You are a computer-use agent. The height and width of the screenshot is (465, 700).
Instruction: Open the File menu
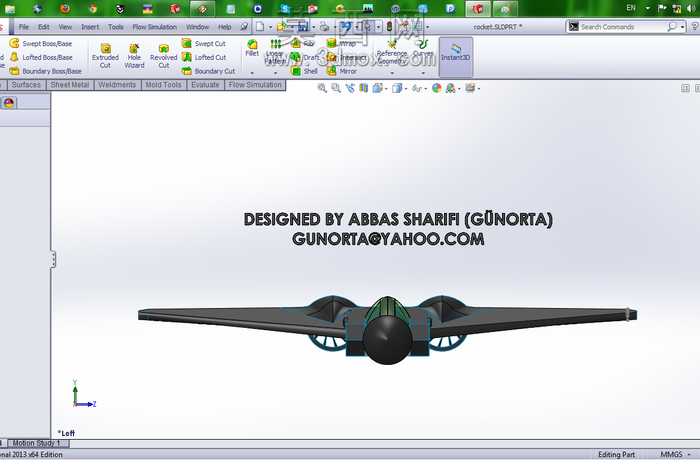[24, 27]
